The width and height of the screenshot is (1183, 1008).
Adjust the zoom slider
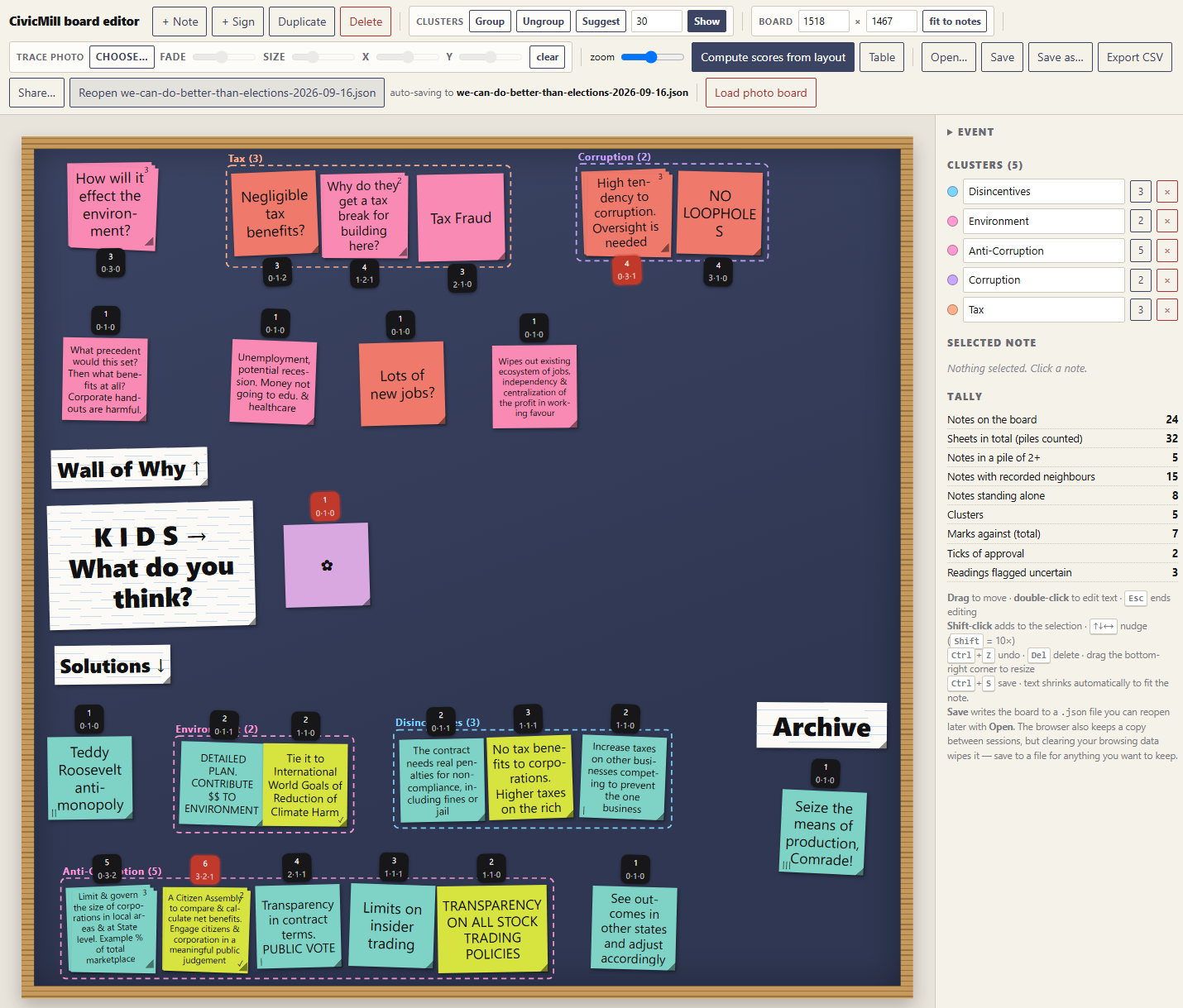[x=652, y=57]
